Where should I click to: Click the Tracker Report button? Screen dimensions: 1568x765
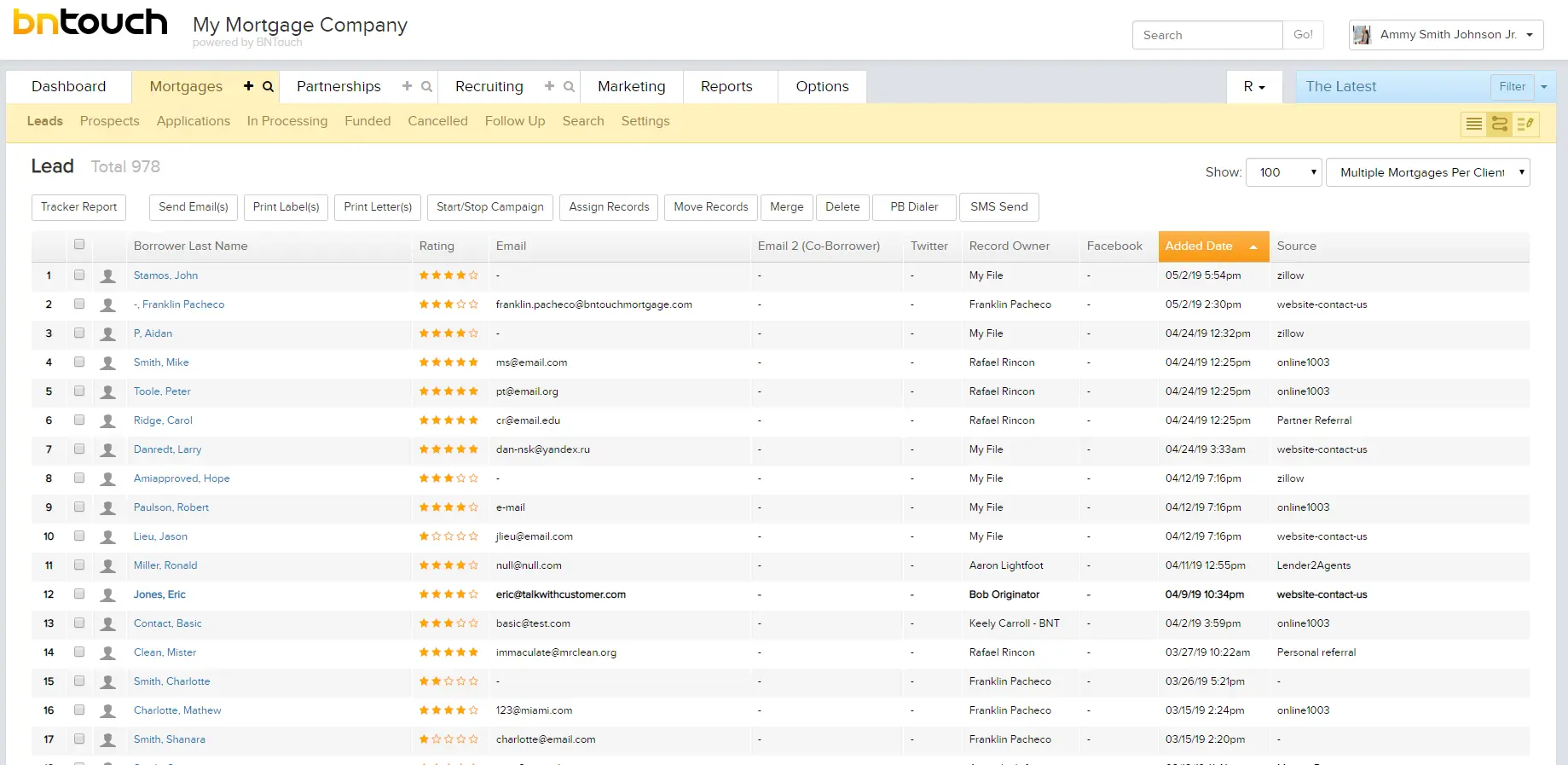click(79, 207)
